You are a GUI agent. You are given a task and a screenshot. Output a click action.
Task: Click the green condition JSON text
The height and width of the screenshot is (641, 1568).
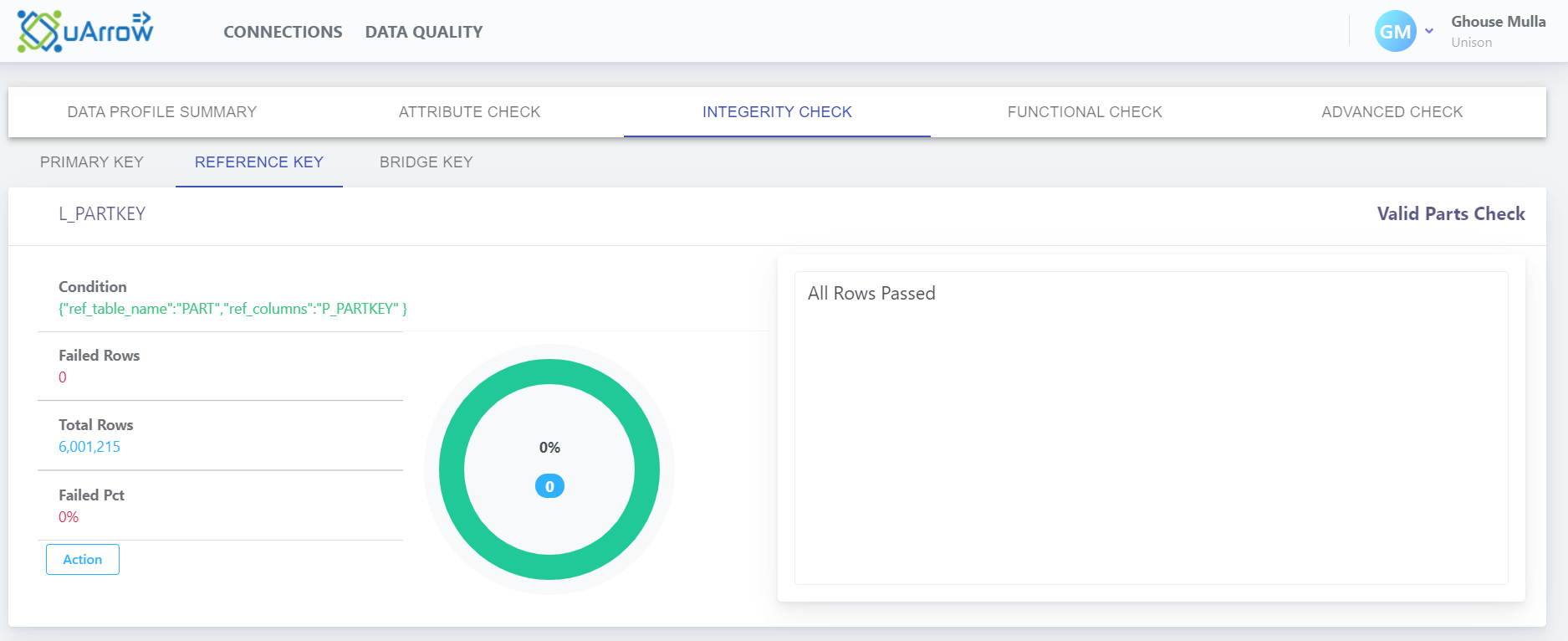(x=232, y=309)
